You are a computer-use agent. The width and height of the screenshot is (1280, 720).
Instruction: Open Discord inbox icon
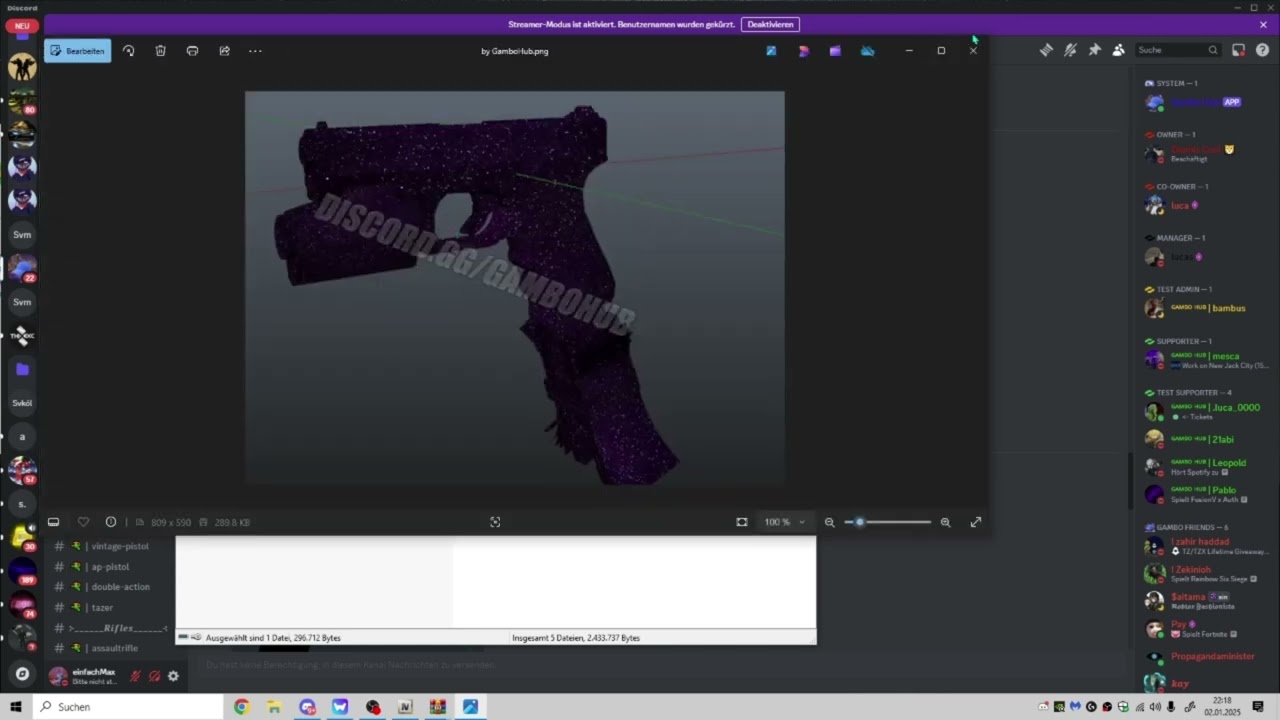pos(1238,50)
